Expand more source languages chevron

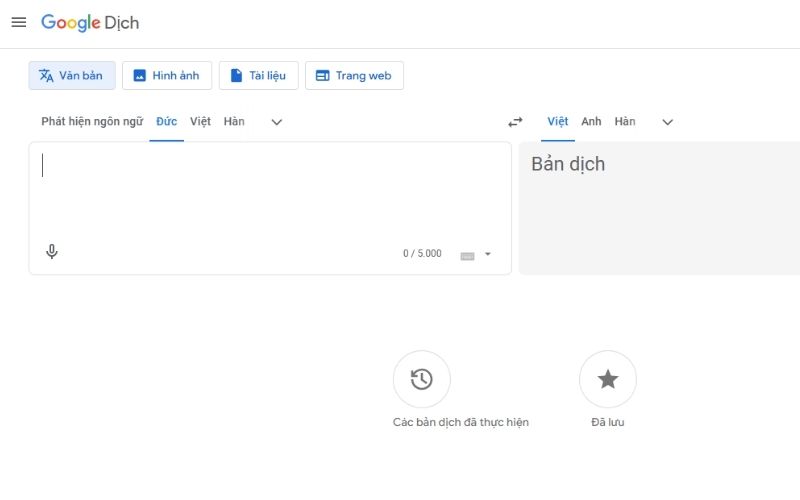(x=277, y=122)
